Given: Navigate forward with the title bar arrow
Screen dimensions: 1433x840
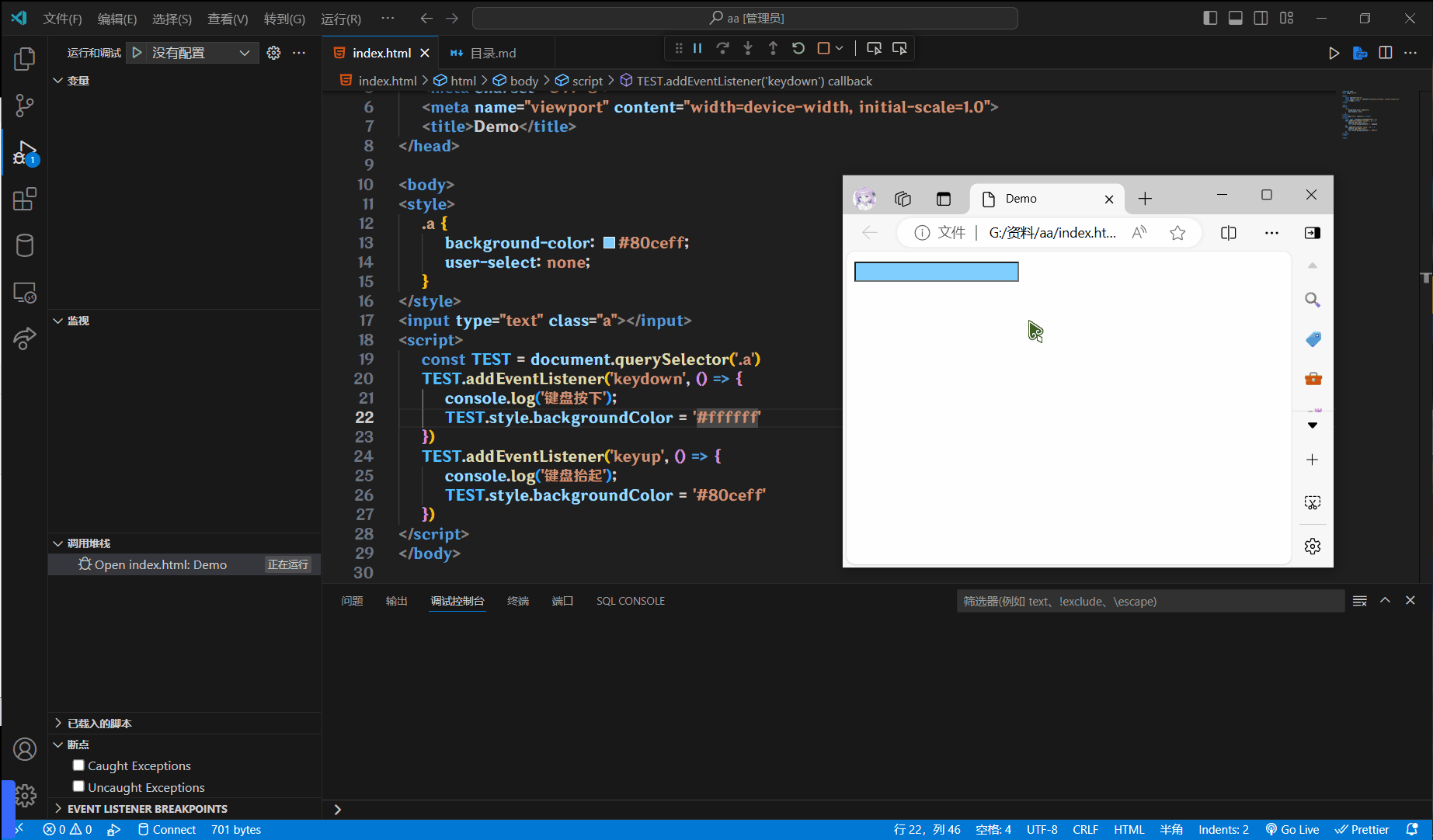Looking at the screenshot, I should tap(452, 18).
